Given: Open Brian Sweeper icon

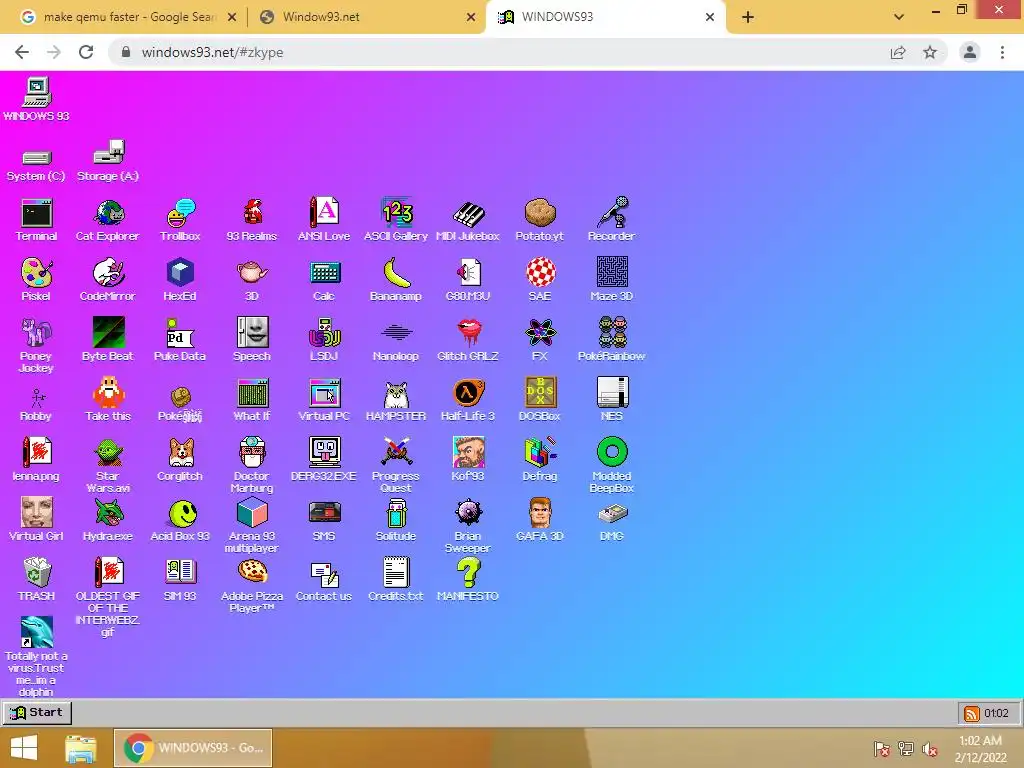Looking at the screenshot, I should coord(468,526).
